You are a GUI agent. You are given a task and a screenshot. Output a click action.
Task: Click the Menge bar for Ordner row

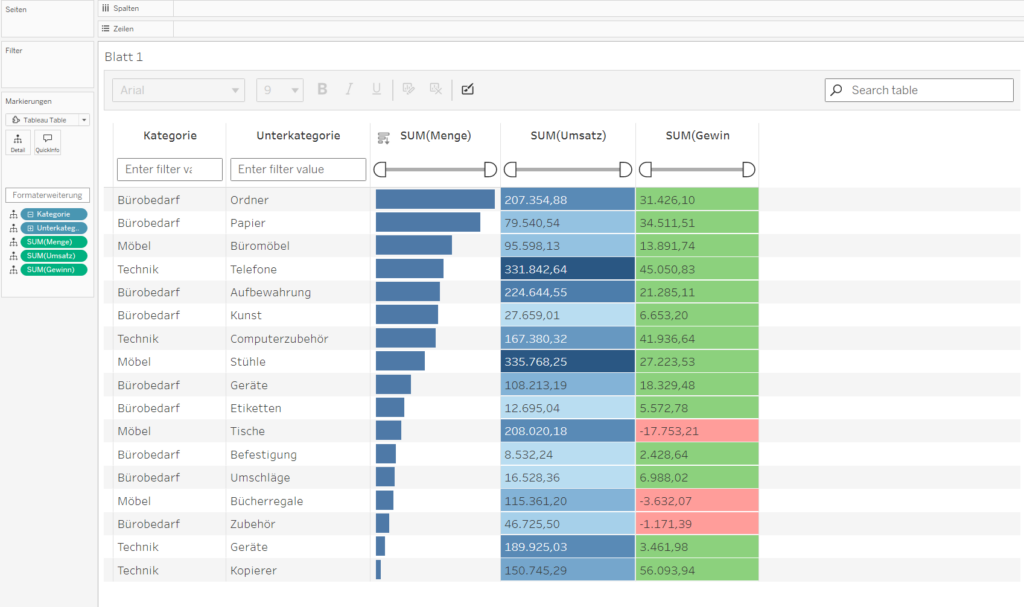[x=435, y=199]
